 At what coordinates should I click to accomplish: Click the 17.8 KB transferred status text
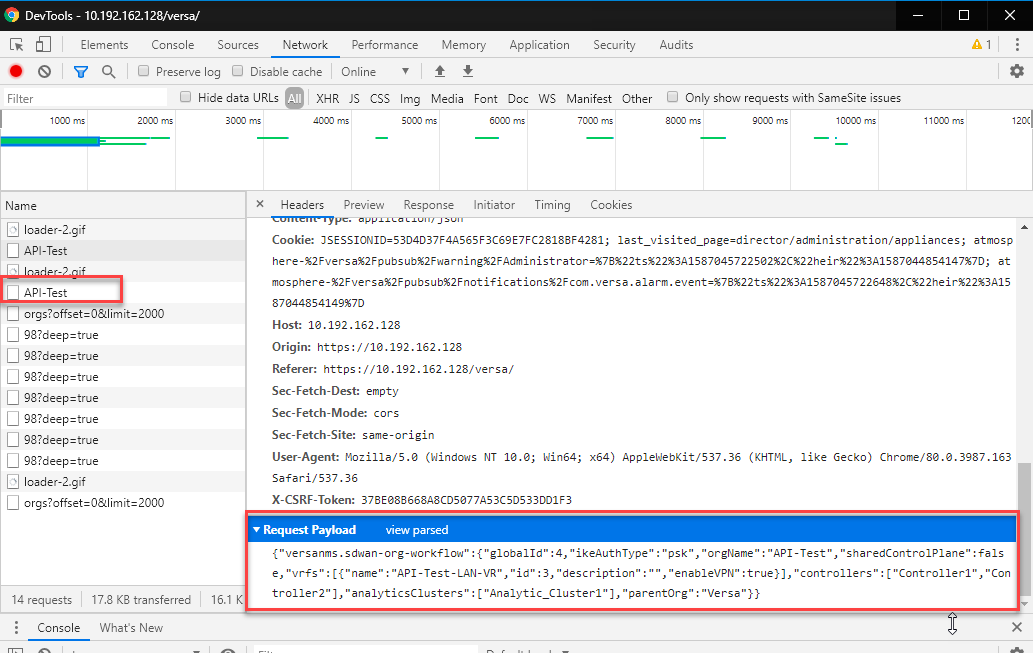(x=141, y=600)
